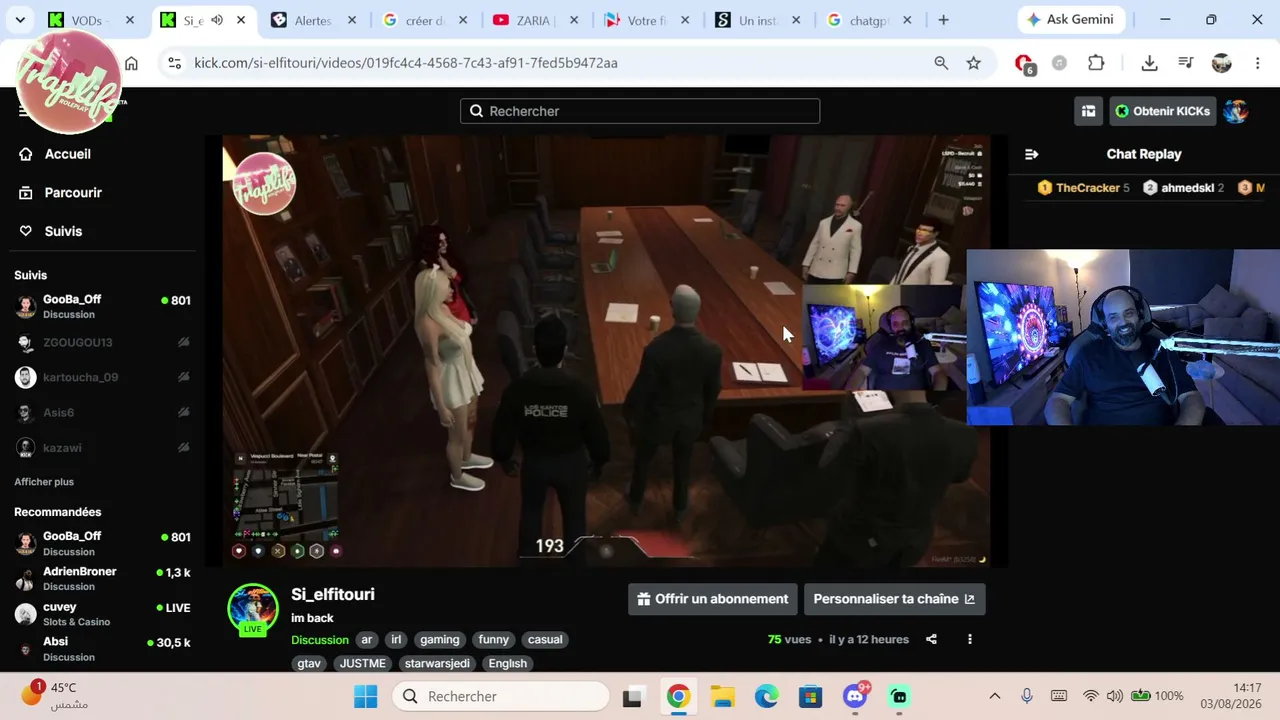Switch to the Un inst tab
Screen dimensions: 1280x720
click(756, 20)
